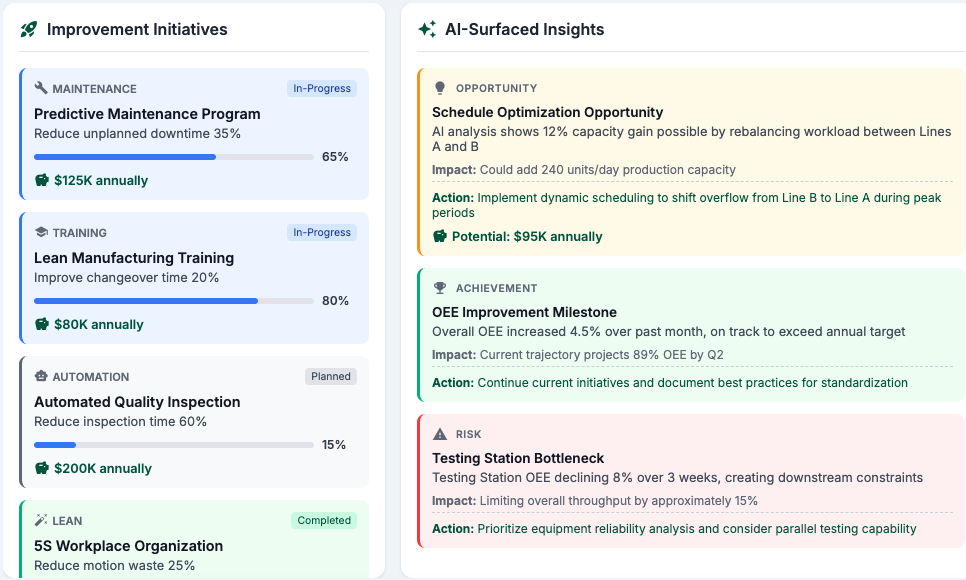
Task: Click the $80K annually savings text
Action: pyautogui.click(x=99, y=325)
